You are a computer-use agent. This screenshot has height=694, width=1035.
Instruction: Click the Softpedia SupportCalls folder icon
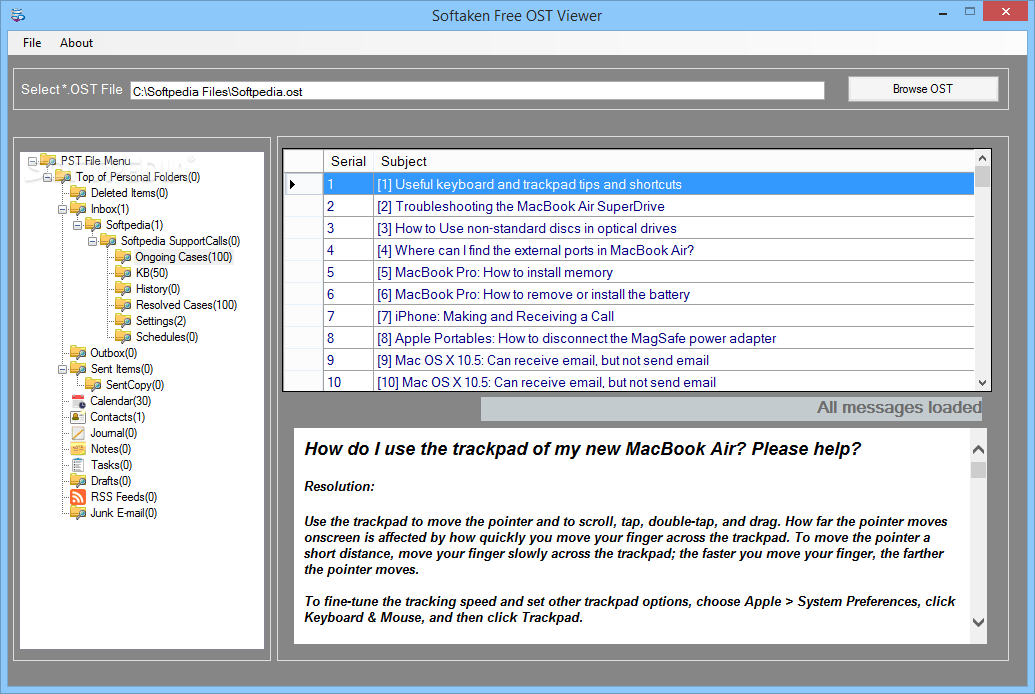(108, 241)
